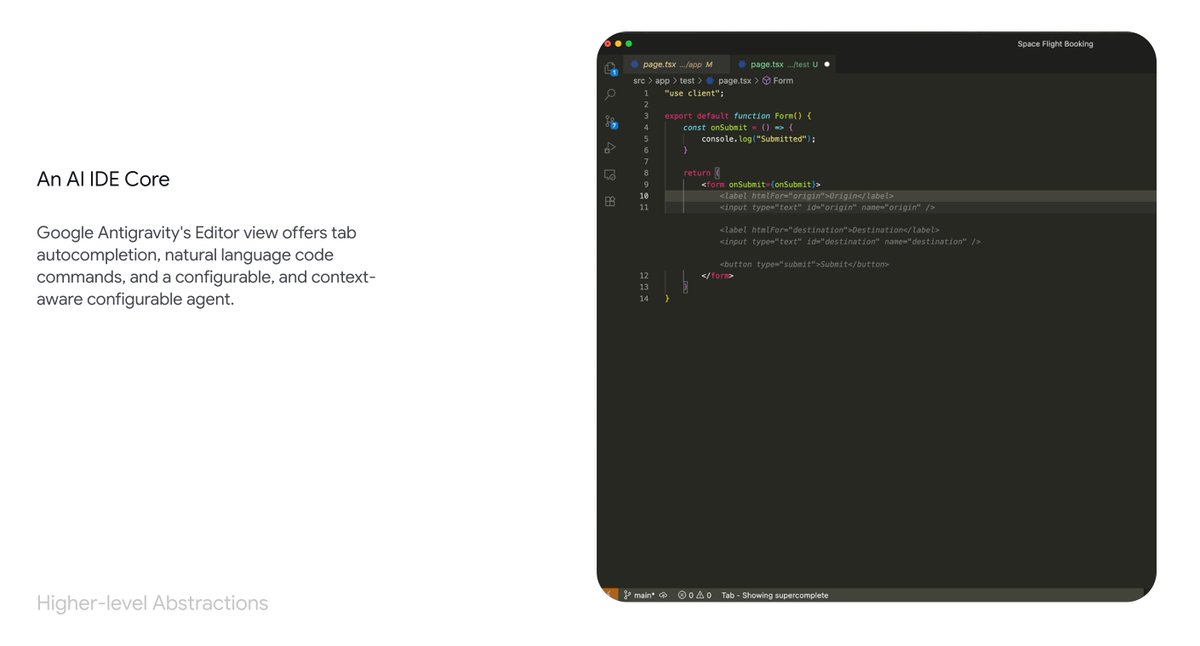Open the Source Control icon with badge
The width and height of the screenshot is (1200, 646).
tap(610, 121)
